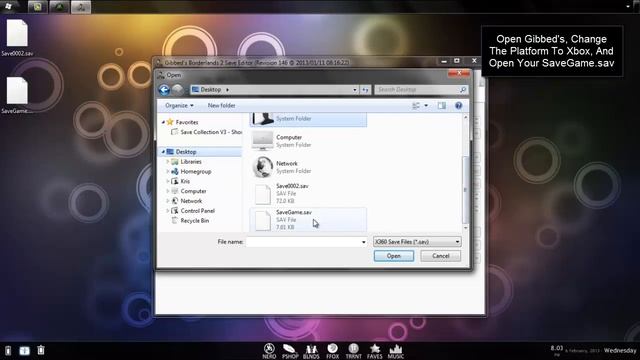Image resolution: width=640 pixels, height=360 pixels.
Task: Open the BLNDS dock icon
Action: 311,351
